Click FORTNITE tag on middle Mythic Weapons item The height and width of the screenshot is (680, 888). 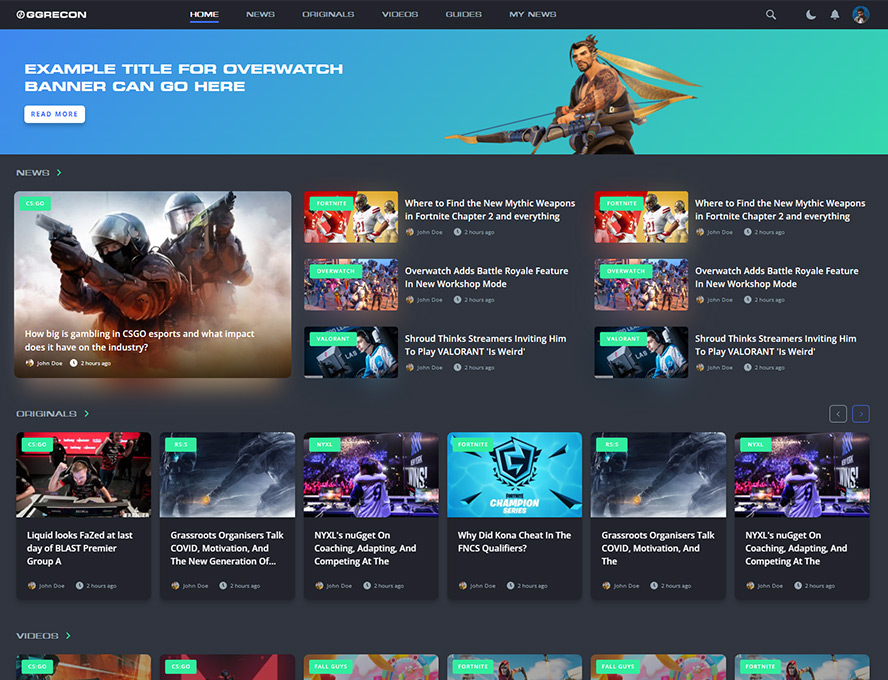coord(331,203)
